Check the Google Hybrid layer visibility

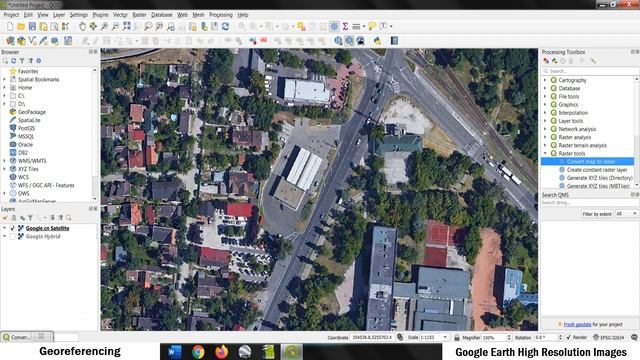click(x=13, y=236)
